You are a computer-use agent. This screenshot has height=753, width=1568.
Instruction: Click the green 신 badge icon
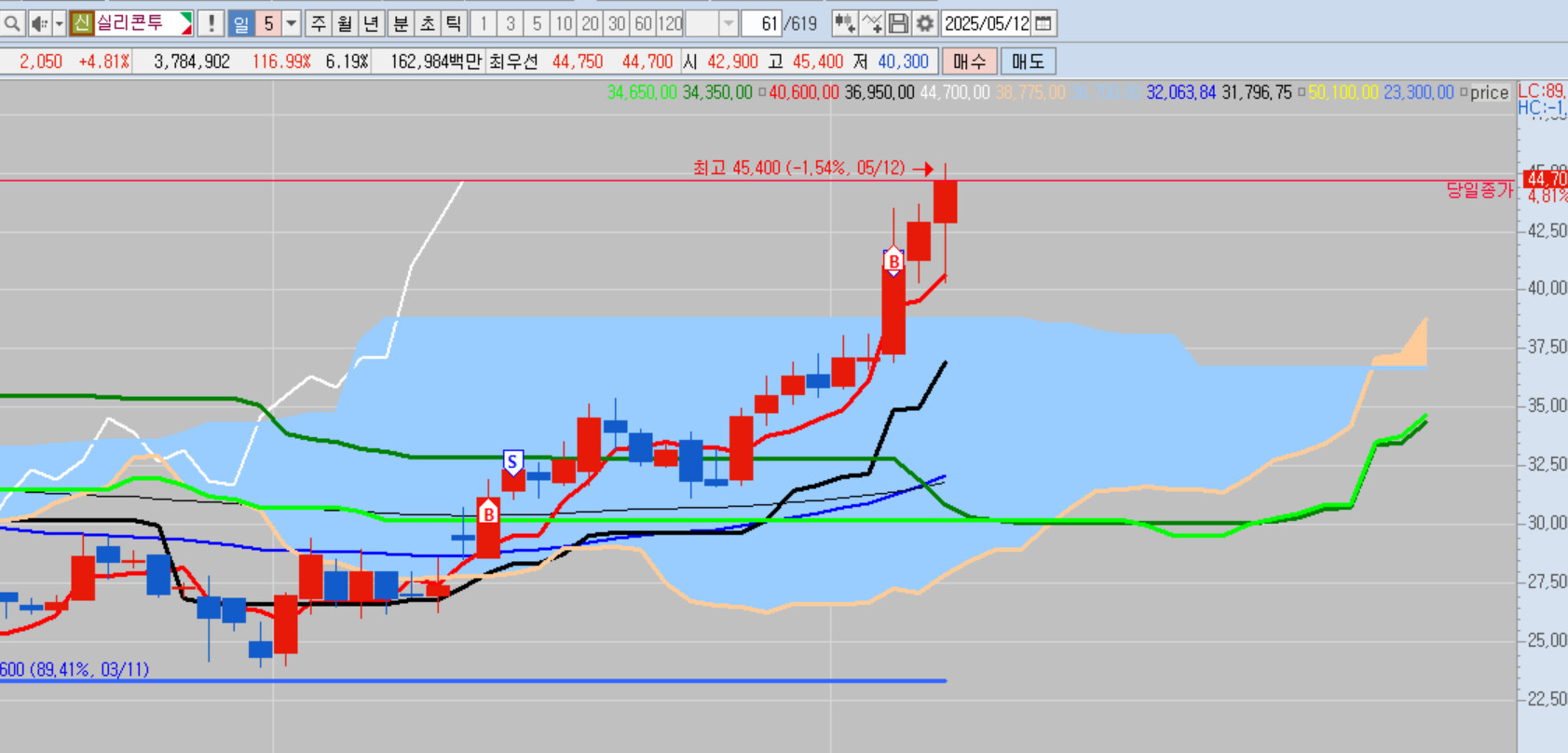(82, 23)
